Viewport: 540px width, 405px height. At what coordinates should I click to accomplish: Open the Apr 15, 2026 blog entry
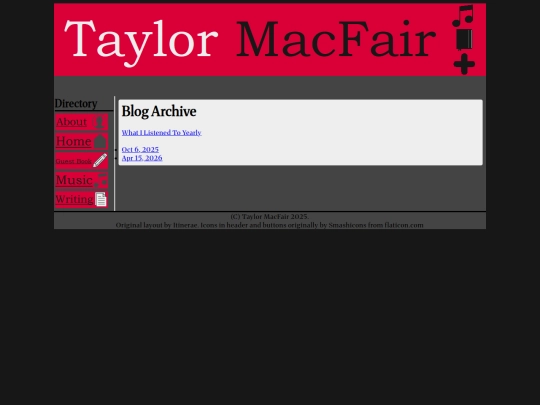(x=142, y=158)
